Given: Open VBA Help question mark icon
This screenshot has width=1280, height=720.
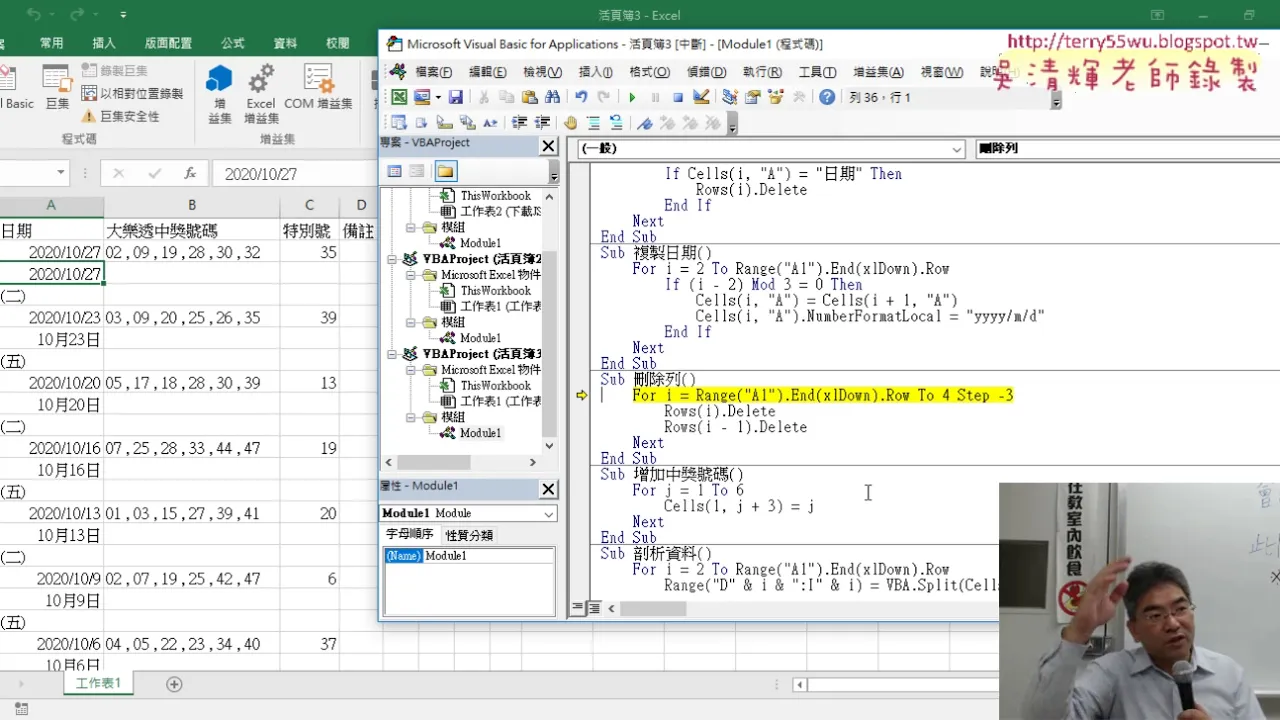Looking at the screenshot, I should (x=827, y=97).
